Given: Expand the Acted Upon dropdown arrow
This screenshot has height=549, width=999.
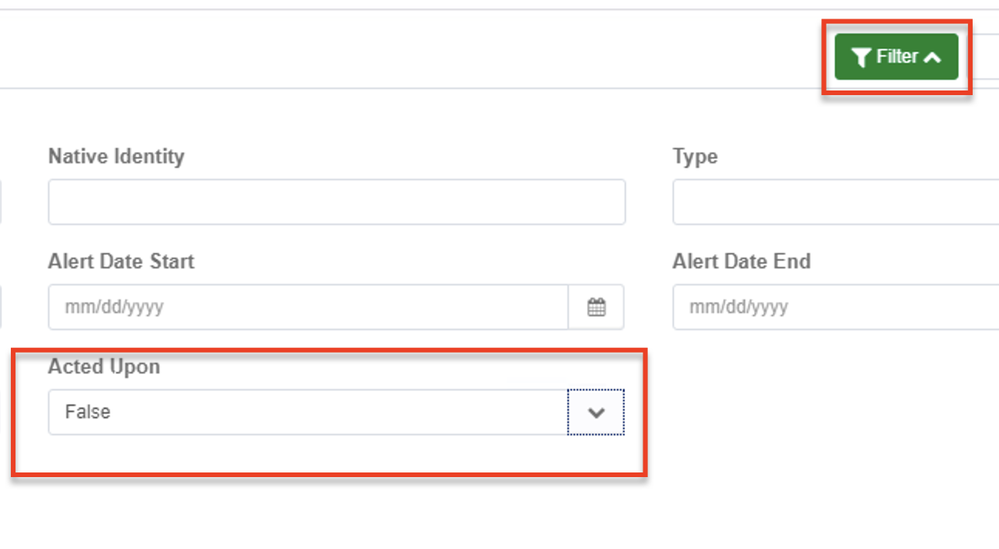Looking at the screenshot, I should tap(596, 412).
